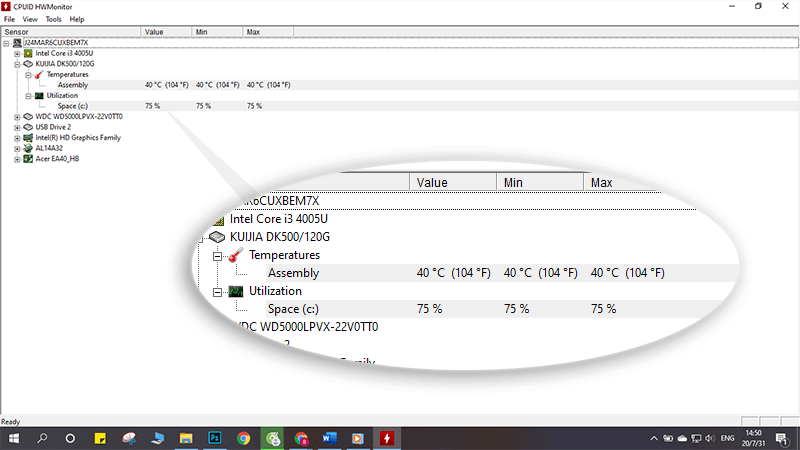
Task: Collapse the J24MAR6CUXBEM7X root node
Action: 6,43
